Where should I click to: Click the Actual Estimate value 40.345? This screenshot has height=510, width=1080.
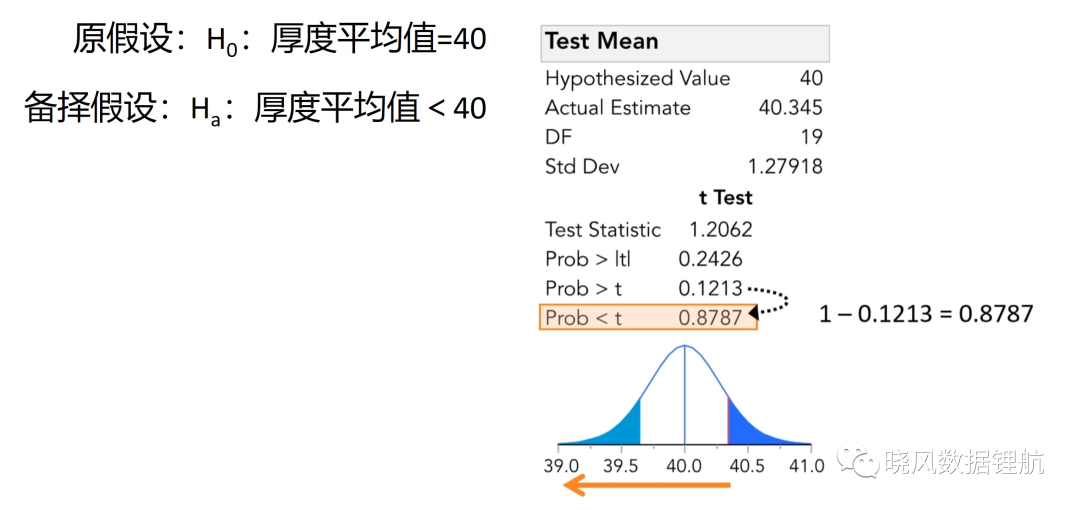tap(791, 108)
